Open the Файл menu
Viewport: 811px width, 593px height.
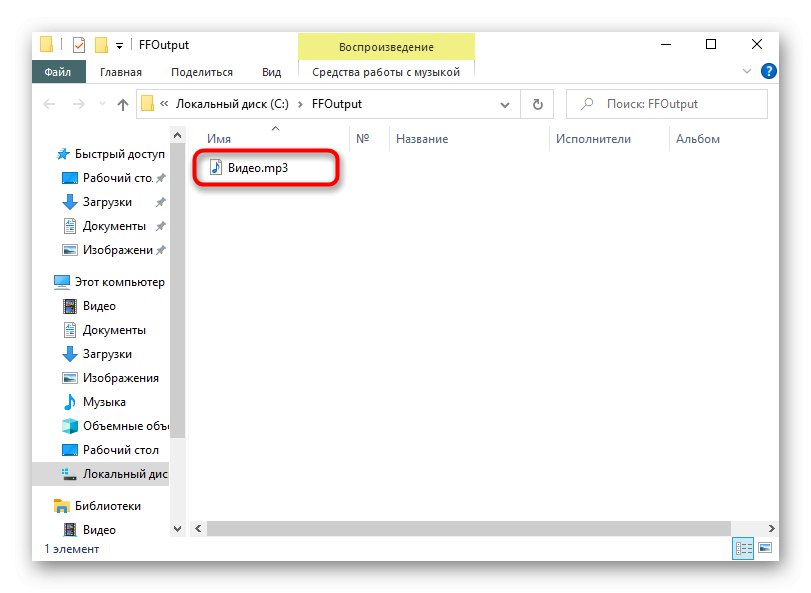point(58,72)
